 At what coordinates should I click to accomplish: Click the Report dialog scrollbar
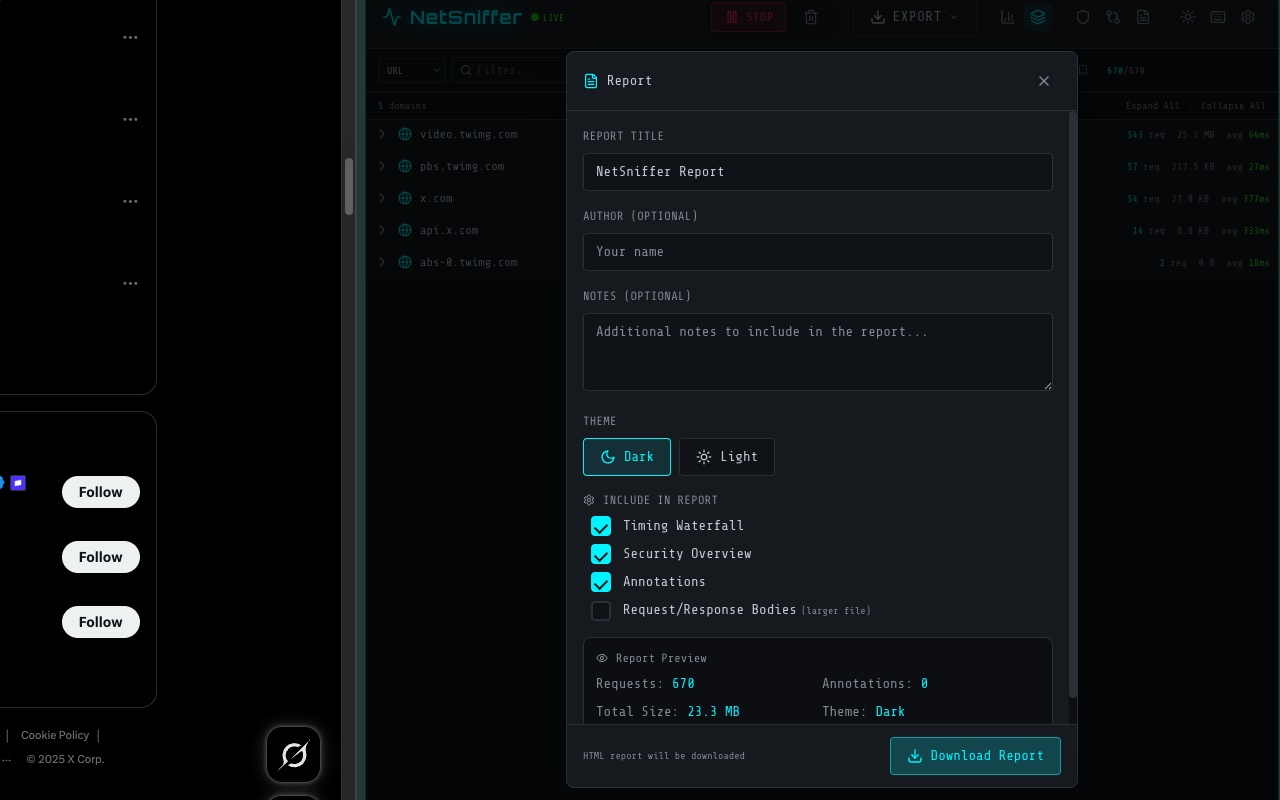tap(1073, 404)
